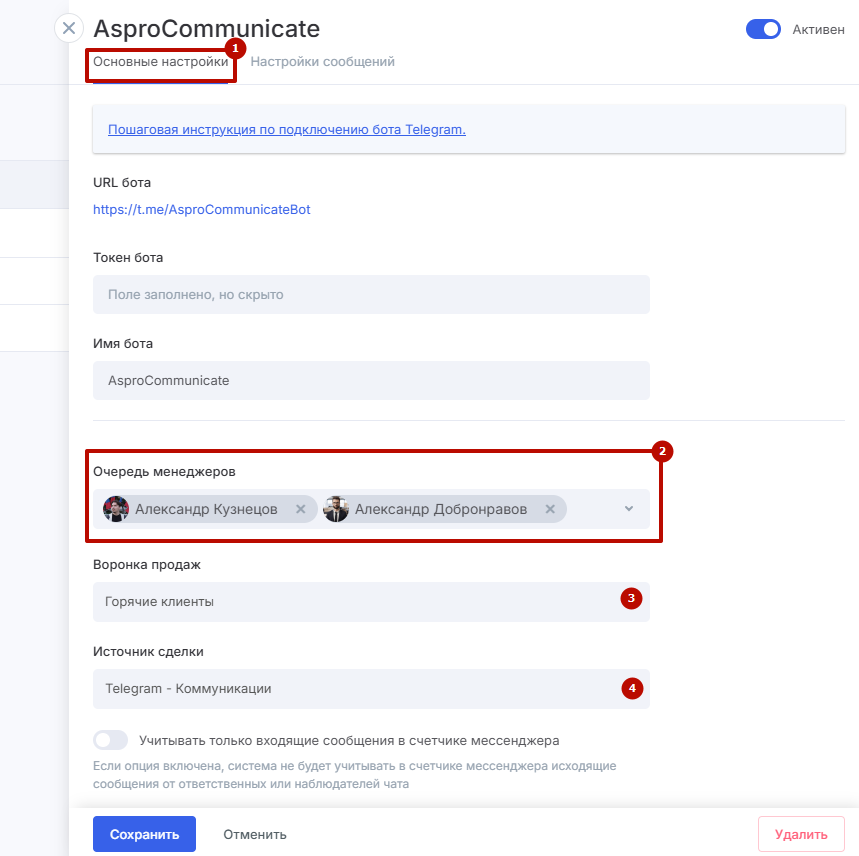Open the Настройки сообщений tab
Viewport: 859px width, 856px height.
[x=322, y=62]
